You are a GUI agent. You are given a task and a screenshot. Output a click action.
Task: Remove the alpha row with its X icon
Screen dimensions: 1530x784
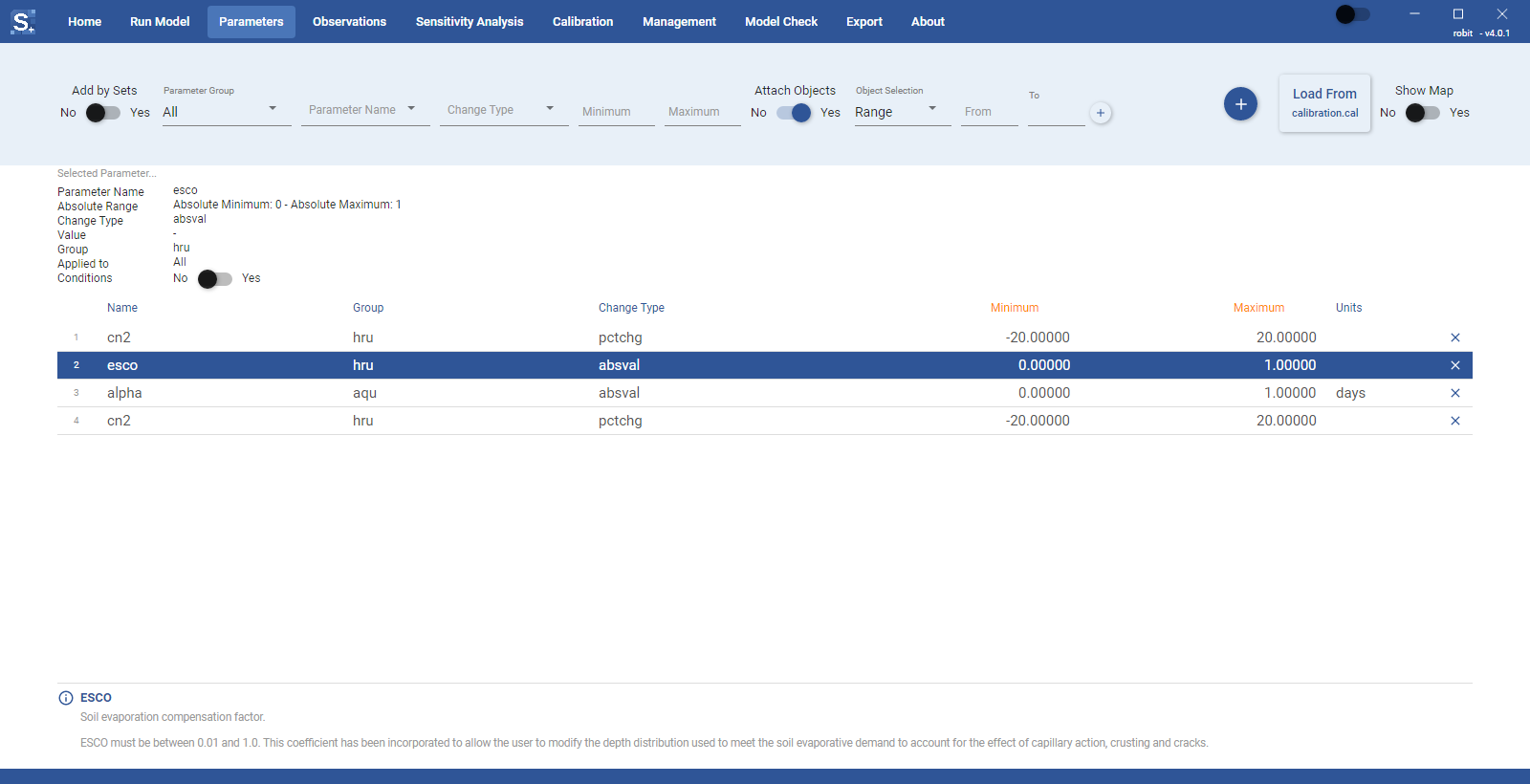[x=1454, y=393]
